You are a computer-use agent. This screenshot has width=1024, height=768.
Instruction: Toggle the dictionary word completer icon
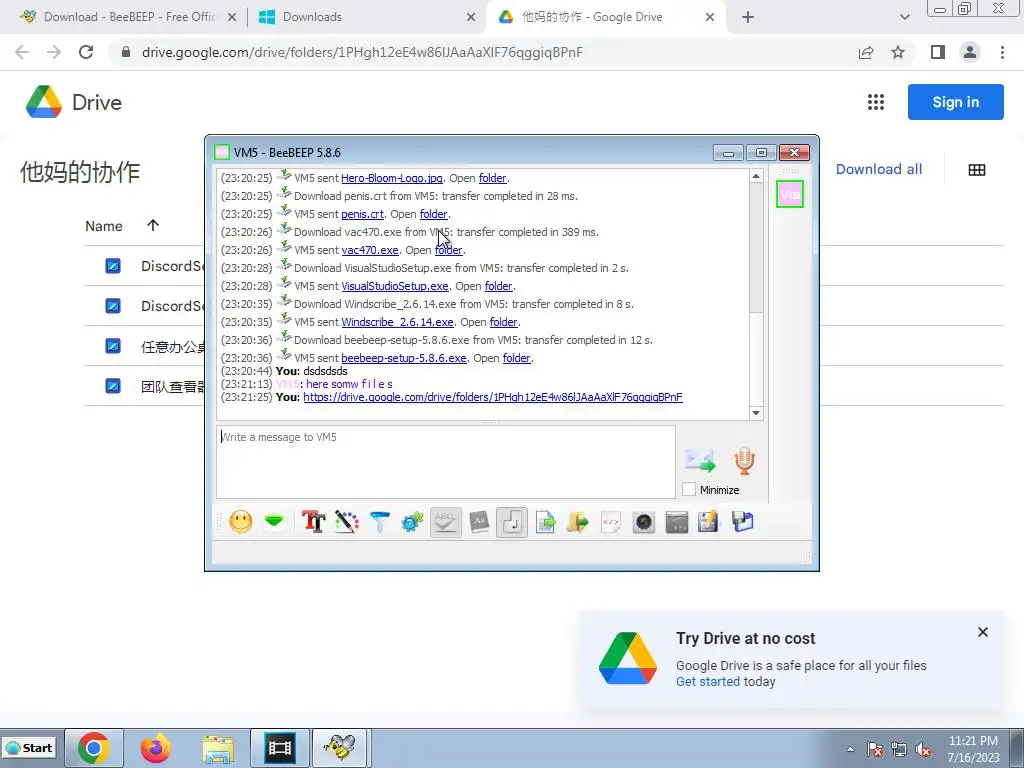[479, 522]
